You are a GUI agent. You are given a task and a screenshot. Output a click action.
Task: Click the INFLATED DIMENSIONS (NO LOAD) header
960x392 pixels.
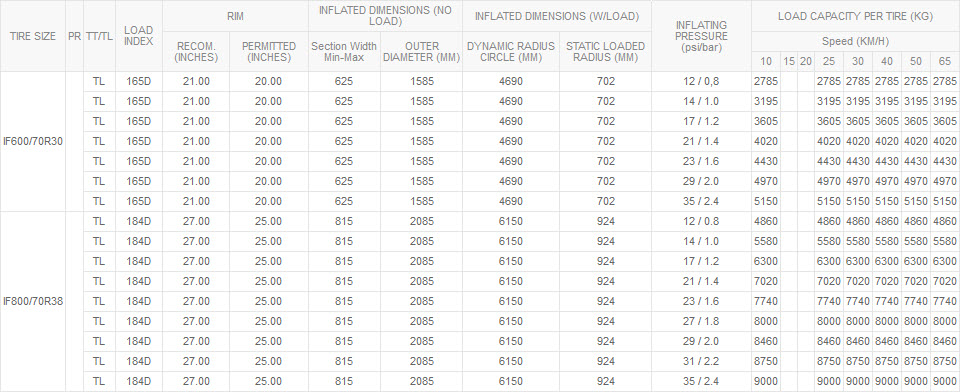pos(385,17)
